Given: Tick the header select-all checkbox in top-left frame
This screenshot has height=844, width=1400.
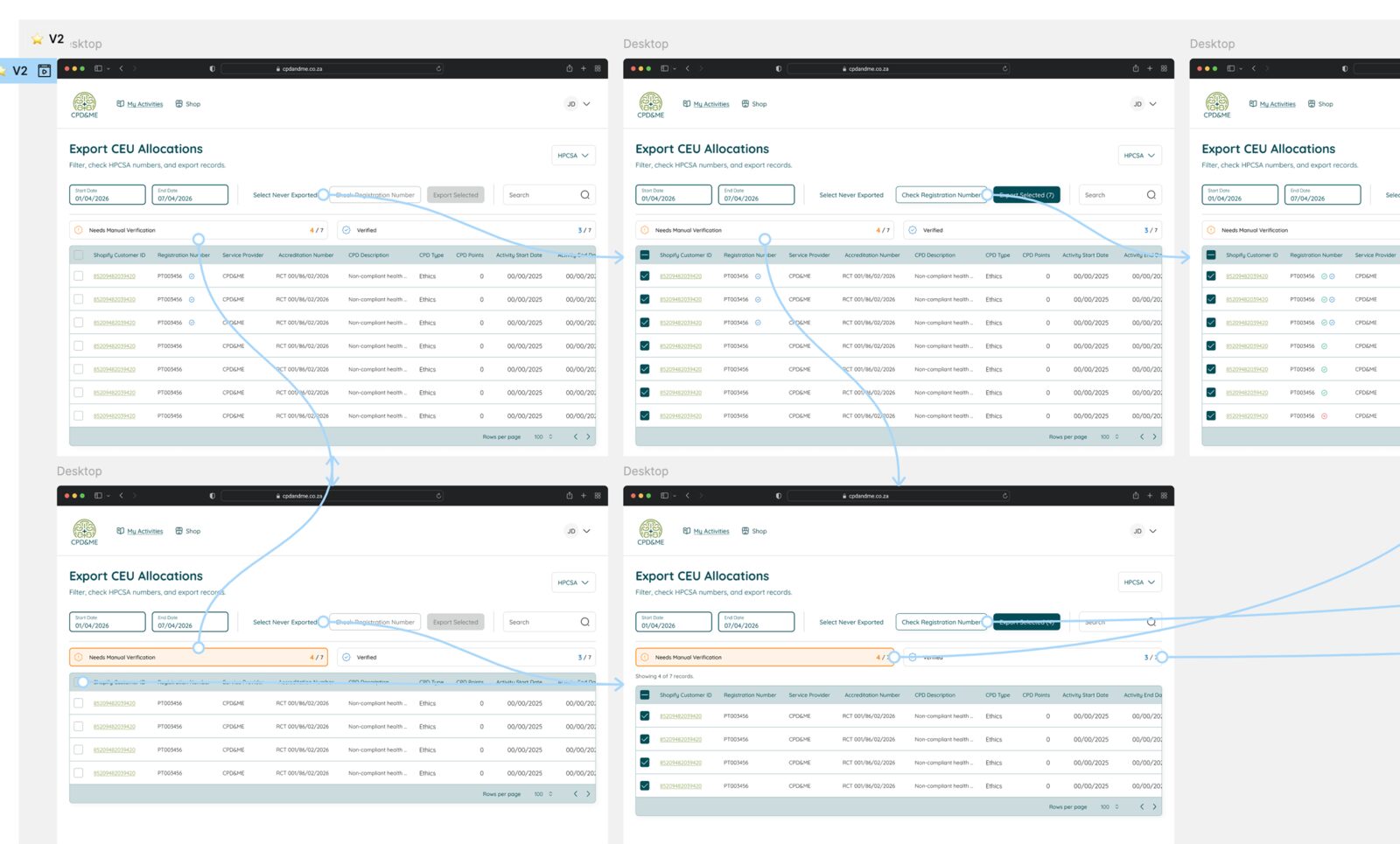Looking at the screenshot, I should pos(79,255).
